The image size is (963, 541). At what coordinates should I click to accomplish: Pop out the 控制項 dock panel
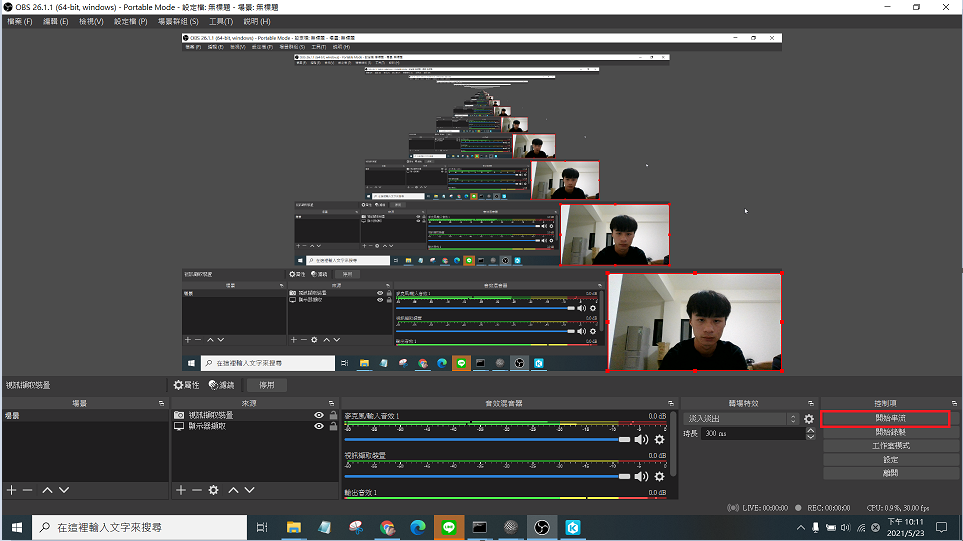coord(954,403)
